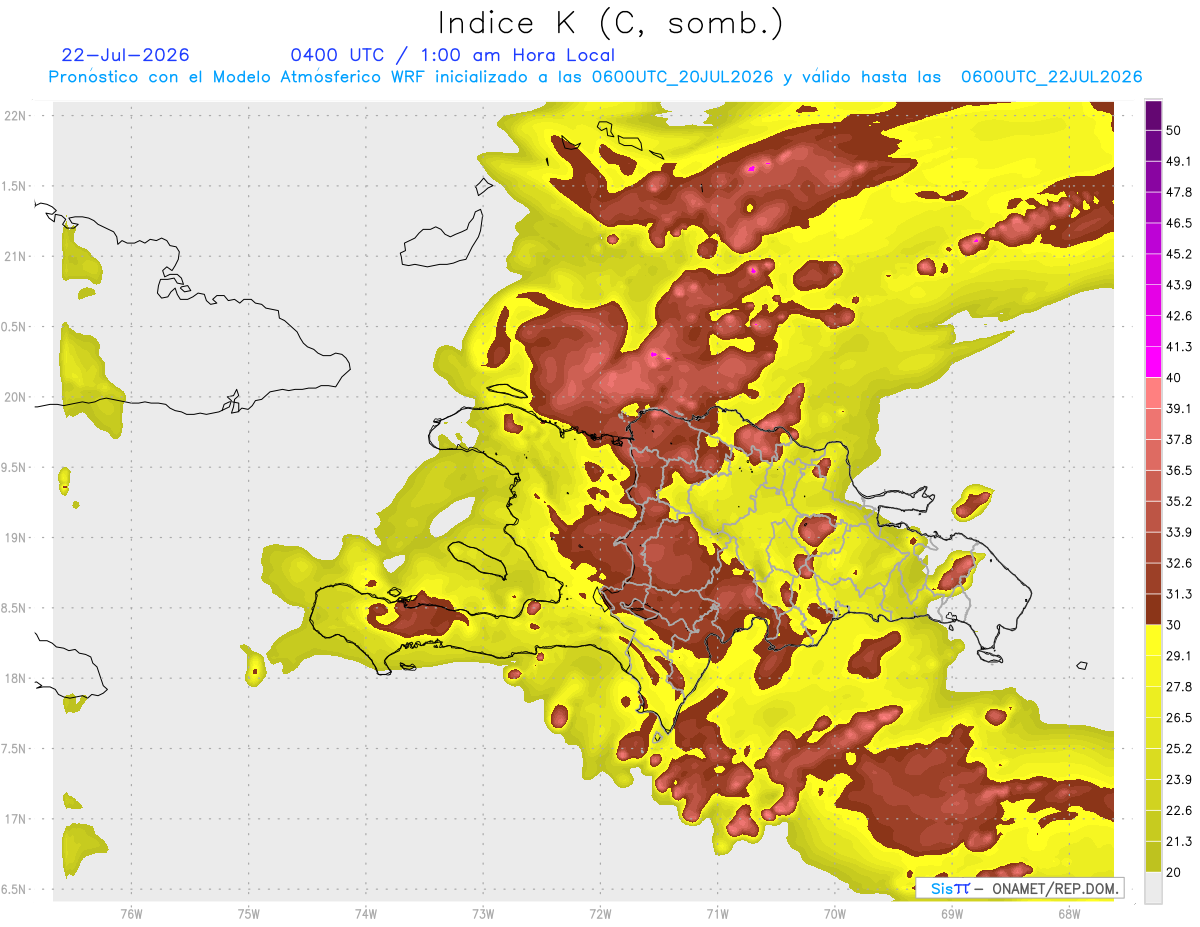Click the latitude label "22N"
Image resolution: width=1200 pixels, height=927 pixels.
17,115
